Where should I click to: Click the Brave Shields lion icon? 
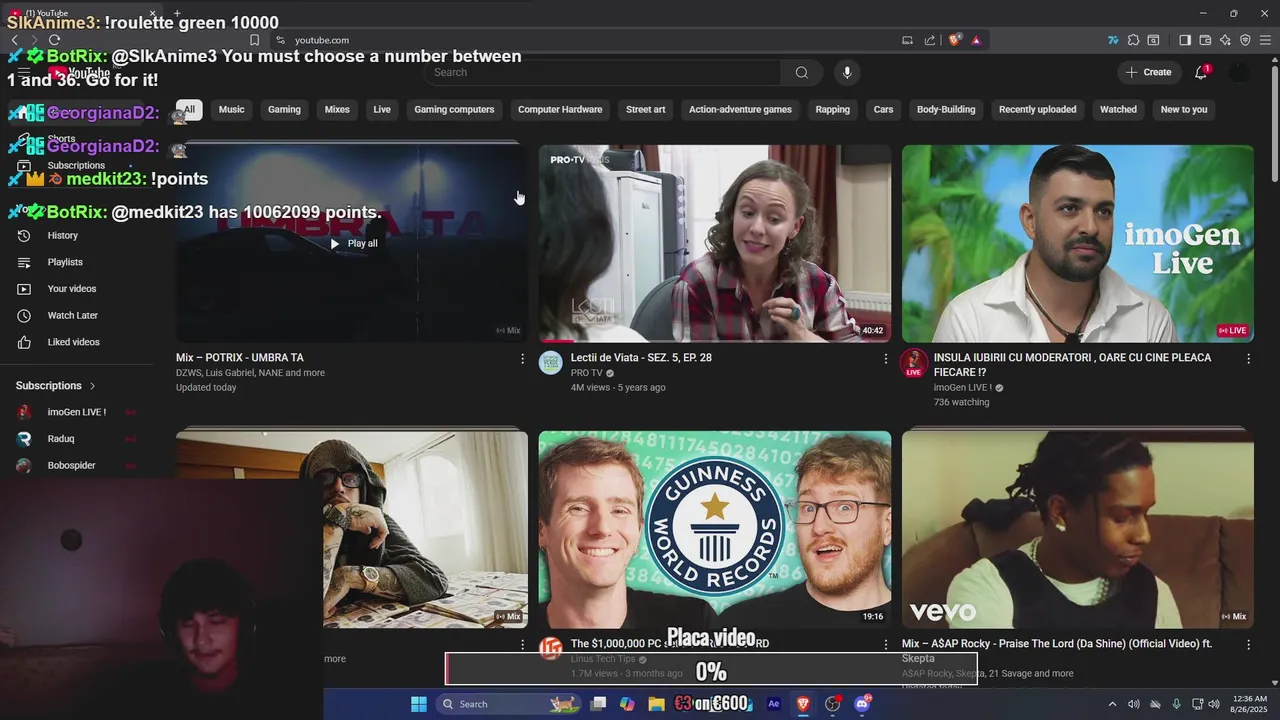point(955,40)
